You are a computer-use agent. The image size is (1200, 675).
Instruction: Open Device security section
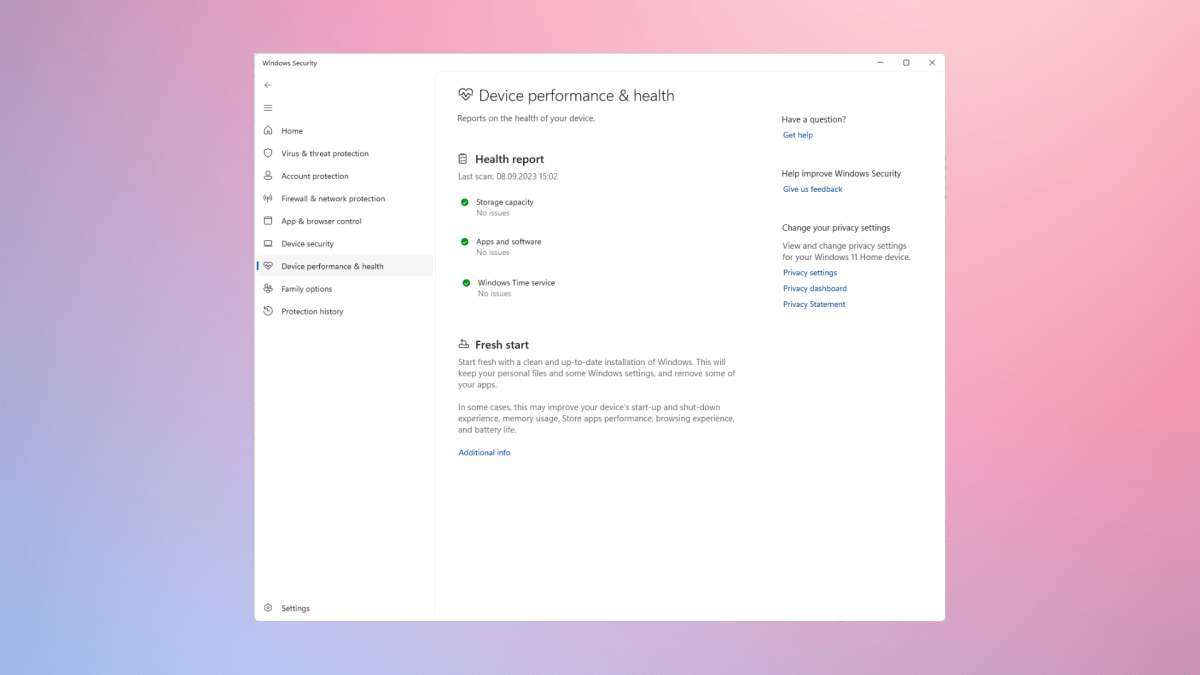[344, 244]
